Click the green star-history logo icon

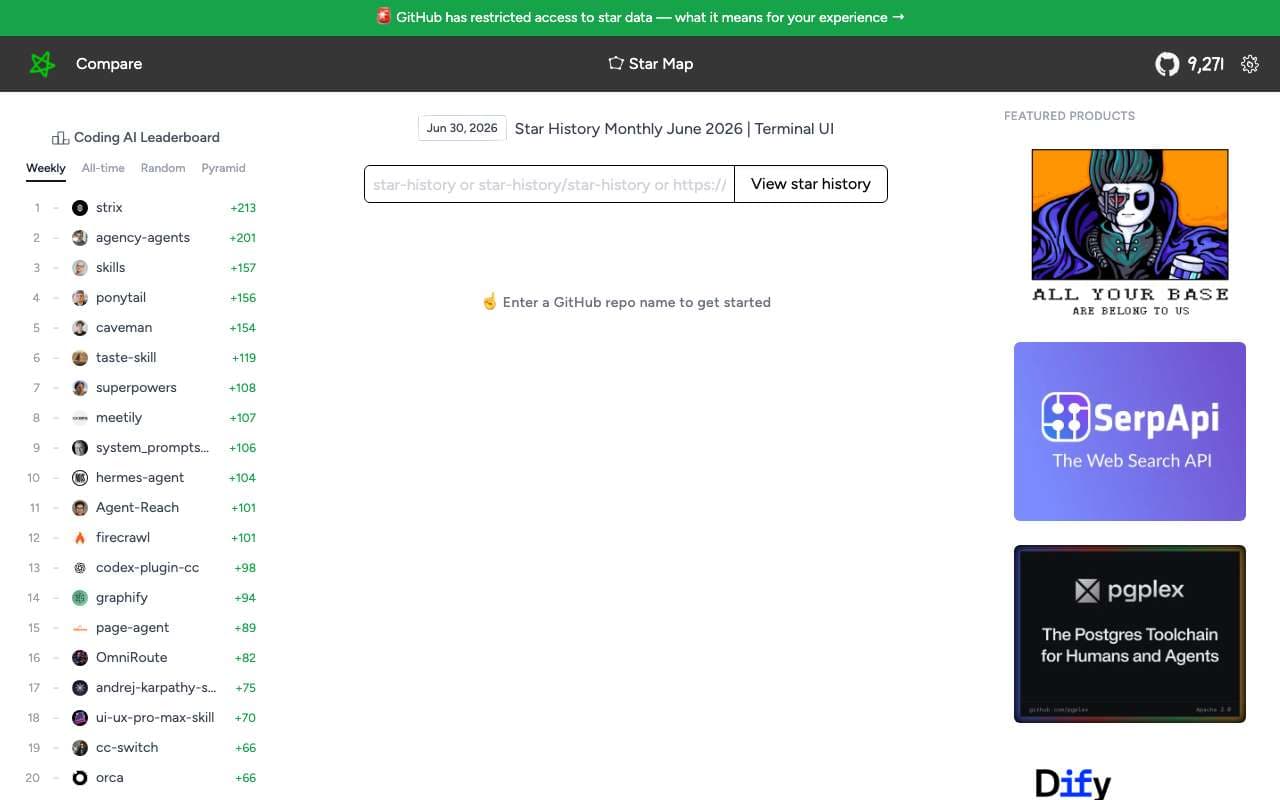(42, 64)
